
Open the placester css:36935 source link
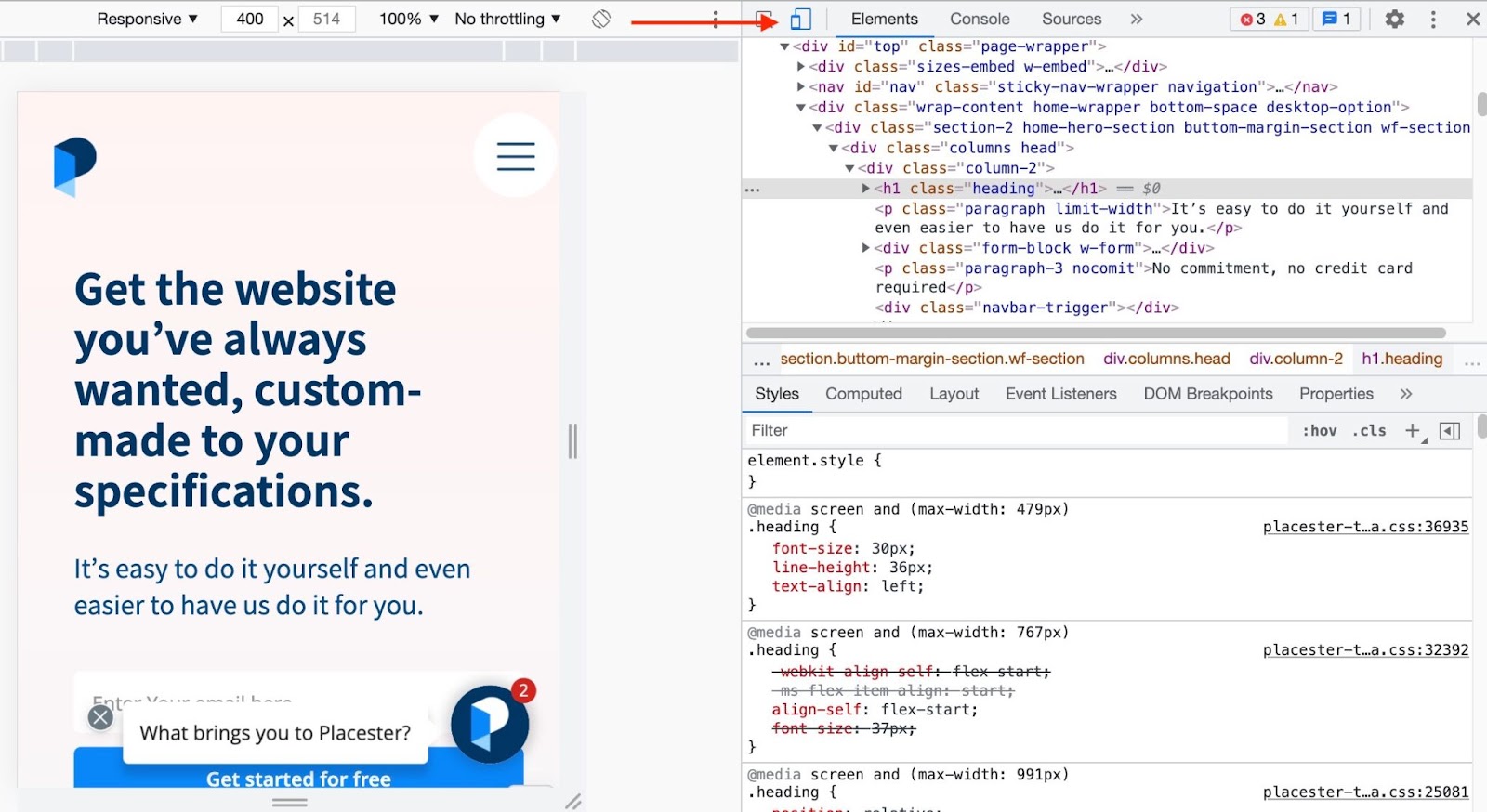1365,527
